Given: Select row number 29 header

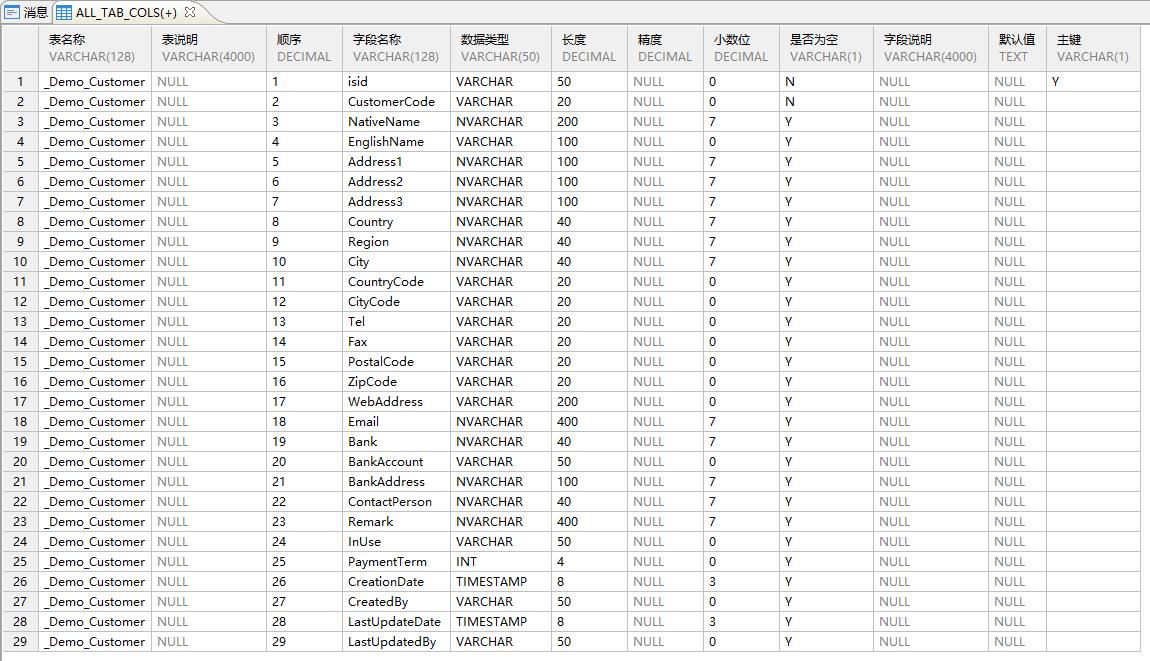Looking at the screenshot, I should 20,642.
